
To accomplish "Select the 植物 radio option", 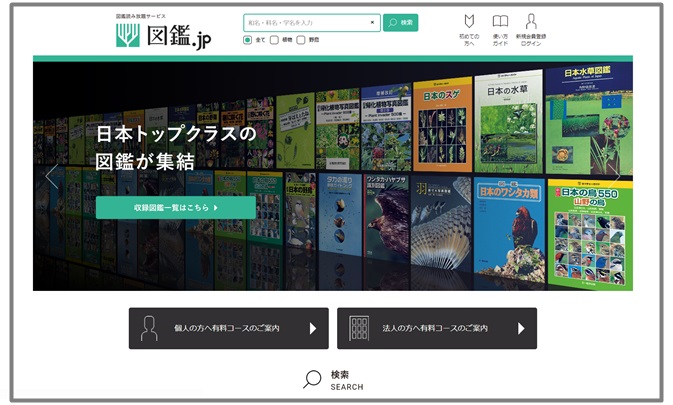I will 274,40.
